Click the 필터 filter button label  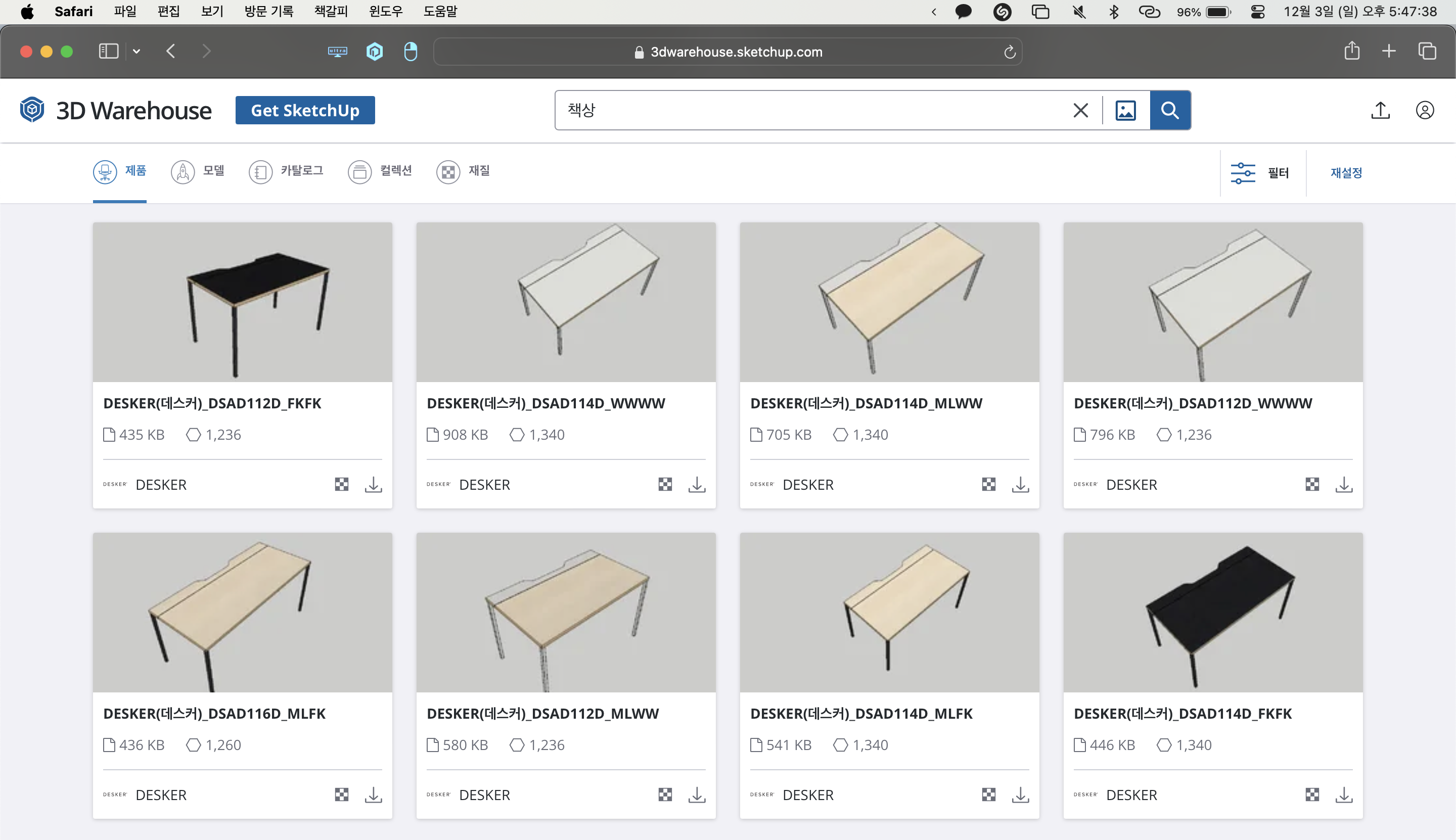1278,173
